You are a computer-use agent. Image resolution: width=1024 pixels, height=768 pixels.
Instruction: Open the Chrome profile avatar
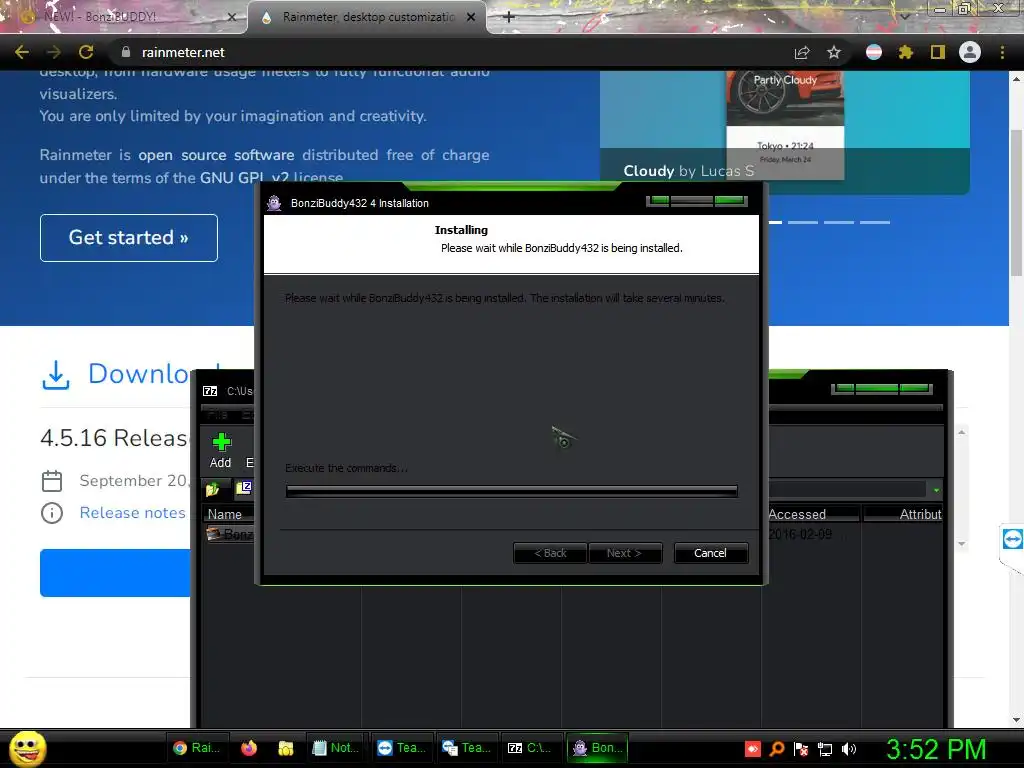(970, 52)
